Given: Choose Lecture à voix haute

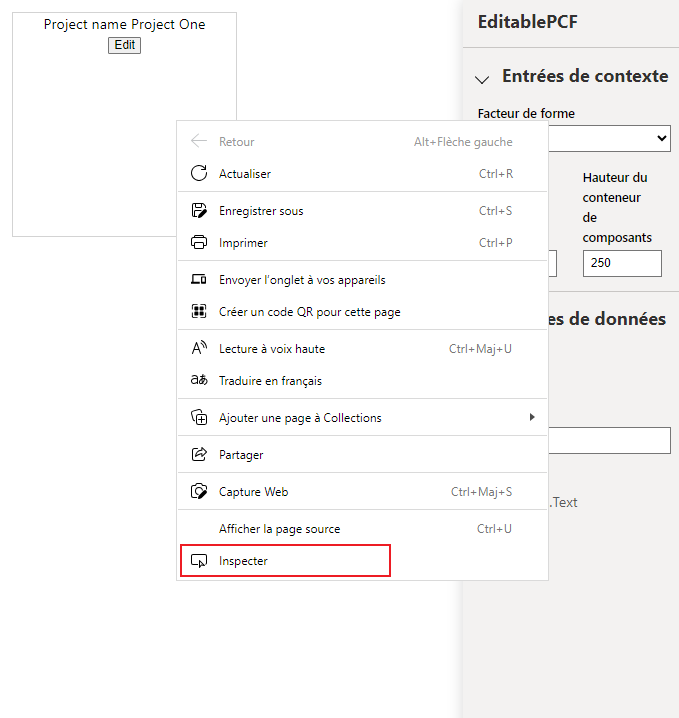Looking at the screenshot, I should click(362, 348).
